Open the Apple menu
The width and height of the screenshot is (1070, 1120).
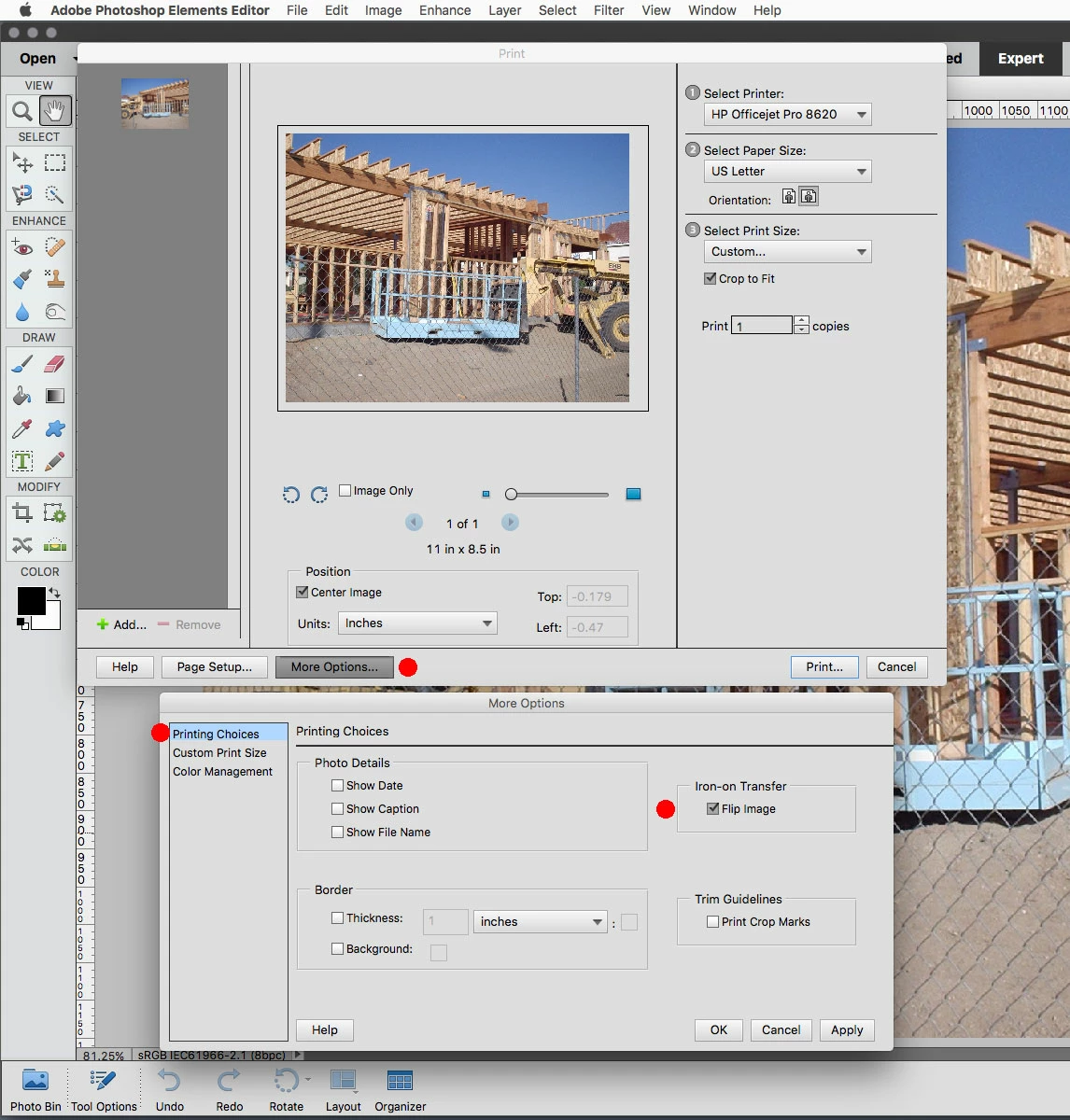click(25, 10)
